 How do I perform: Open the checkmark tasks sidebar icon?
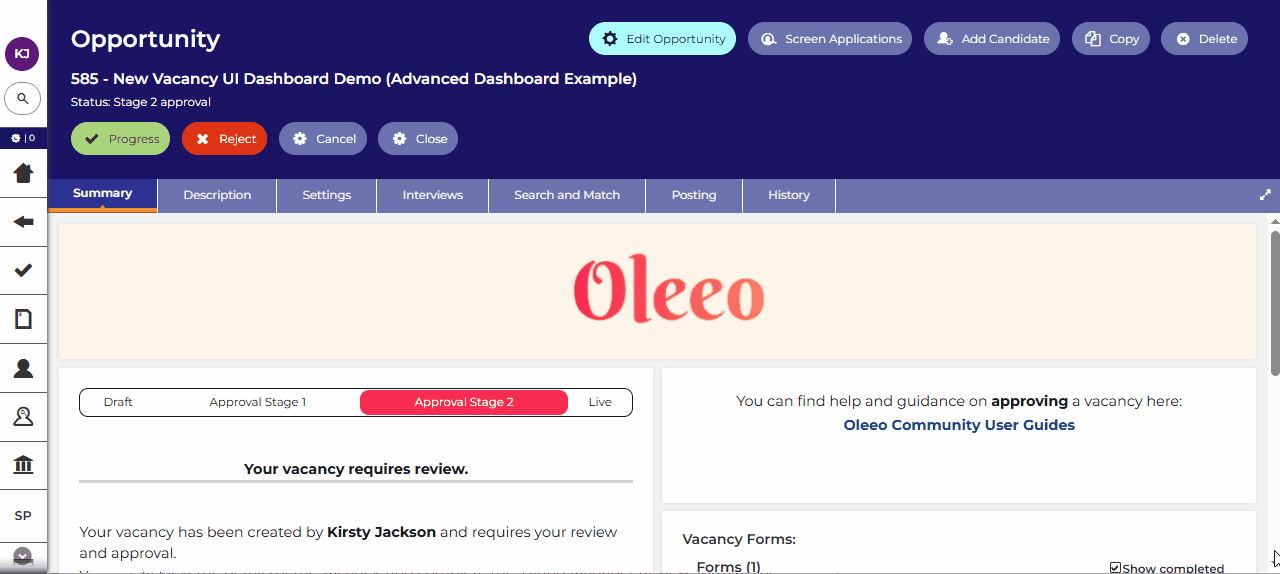pyautogui.click(x=23, y=270)
